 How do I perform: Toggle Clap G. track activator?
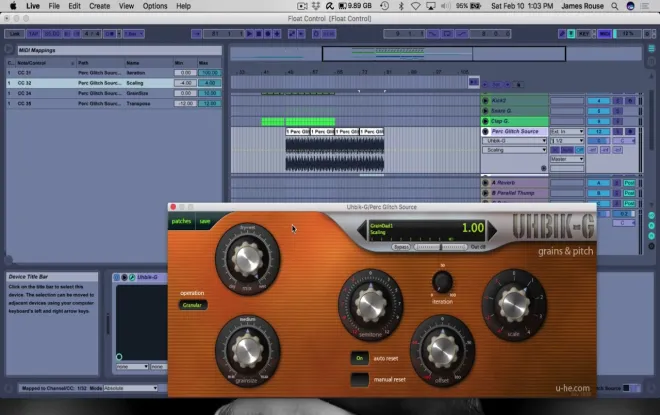(x=599, y=121)
